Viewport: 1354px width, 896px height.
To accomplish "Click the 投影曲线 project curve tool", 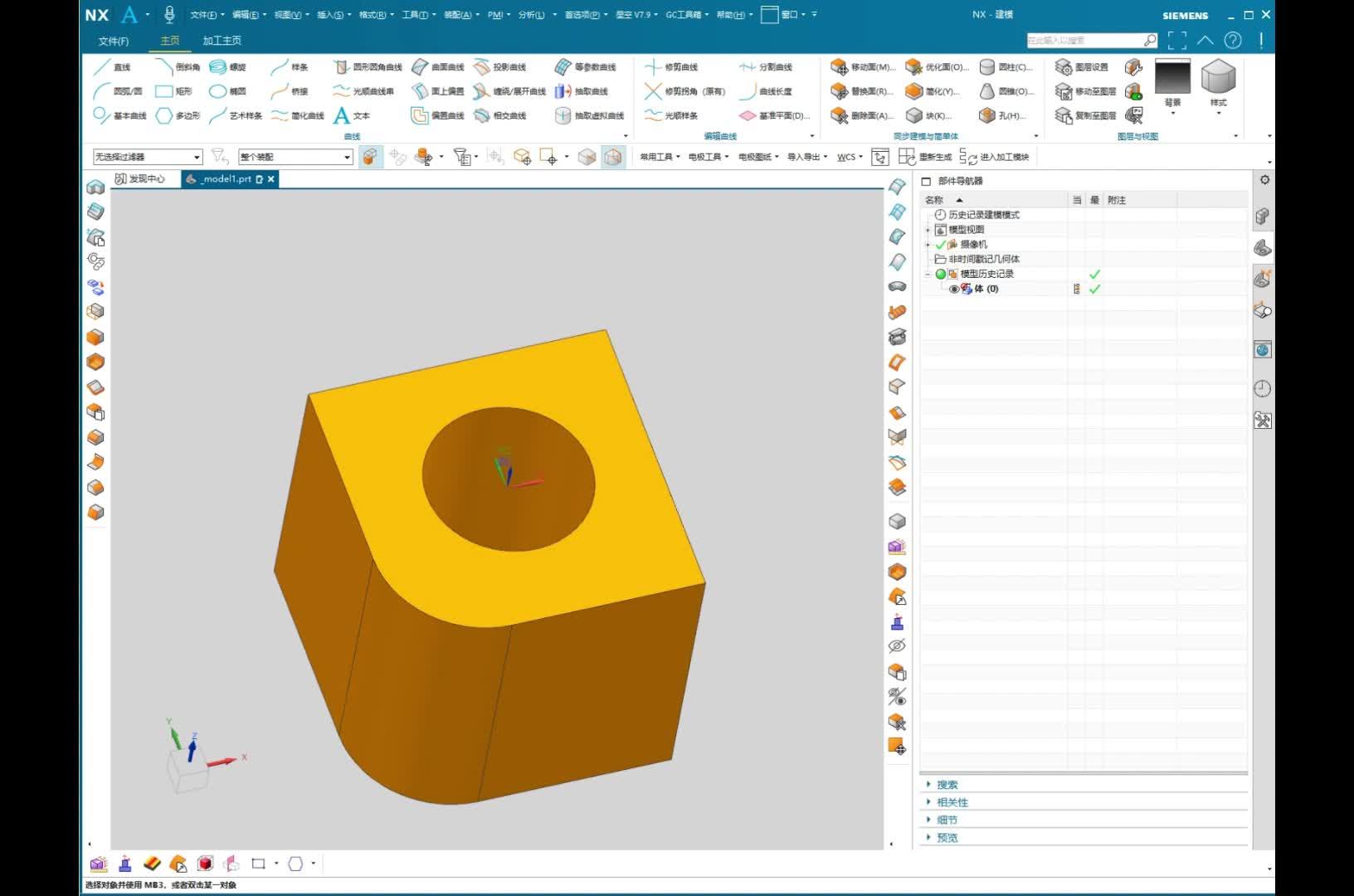I will [x=499, y=67].
